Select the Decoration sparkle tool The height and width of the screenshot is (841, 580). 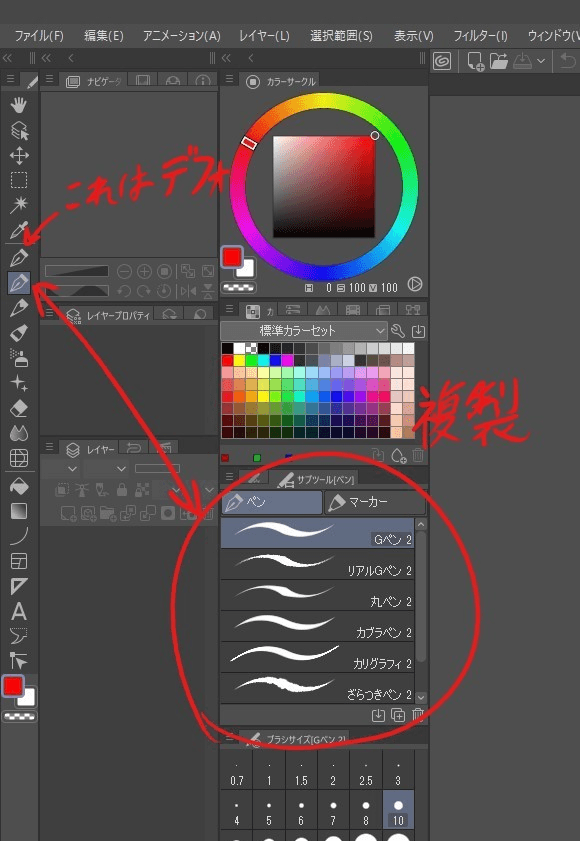pos(19,383)
